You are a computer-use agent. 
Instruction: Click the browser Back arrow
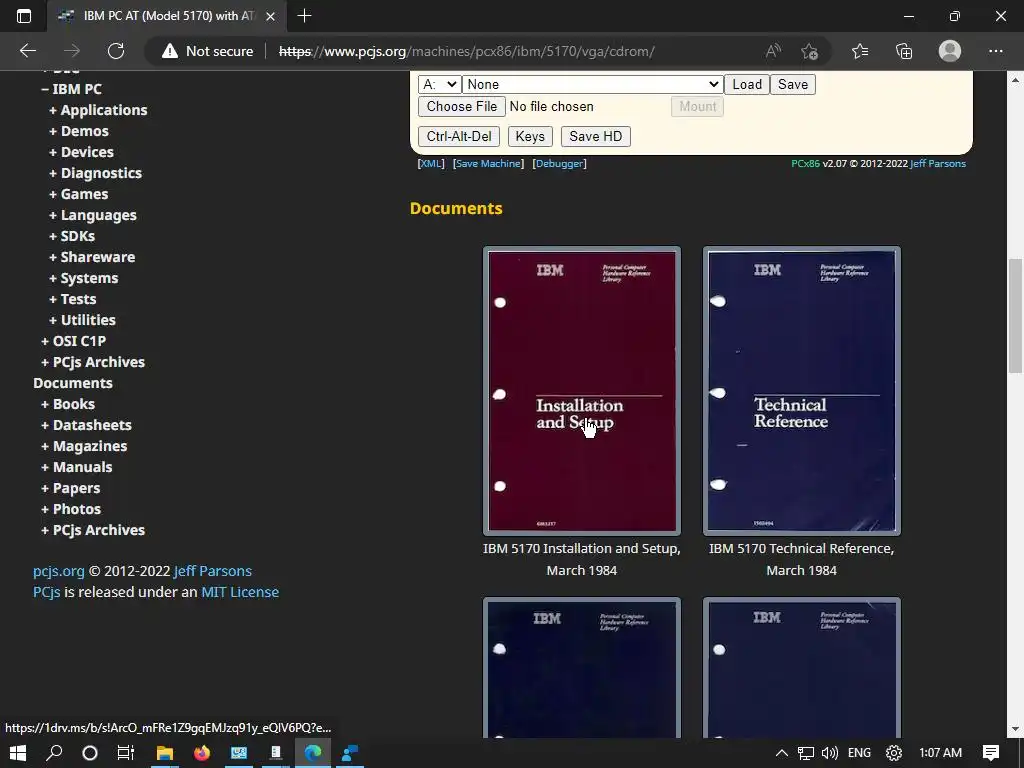[x=27, y=51]
